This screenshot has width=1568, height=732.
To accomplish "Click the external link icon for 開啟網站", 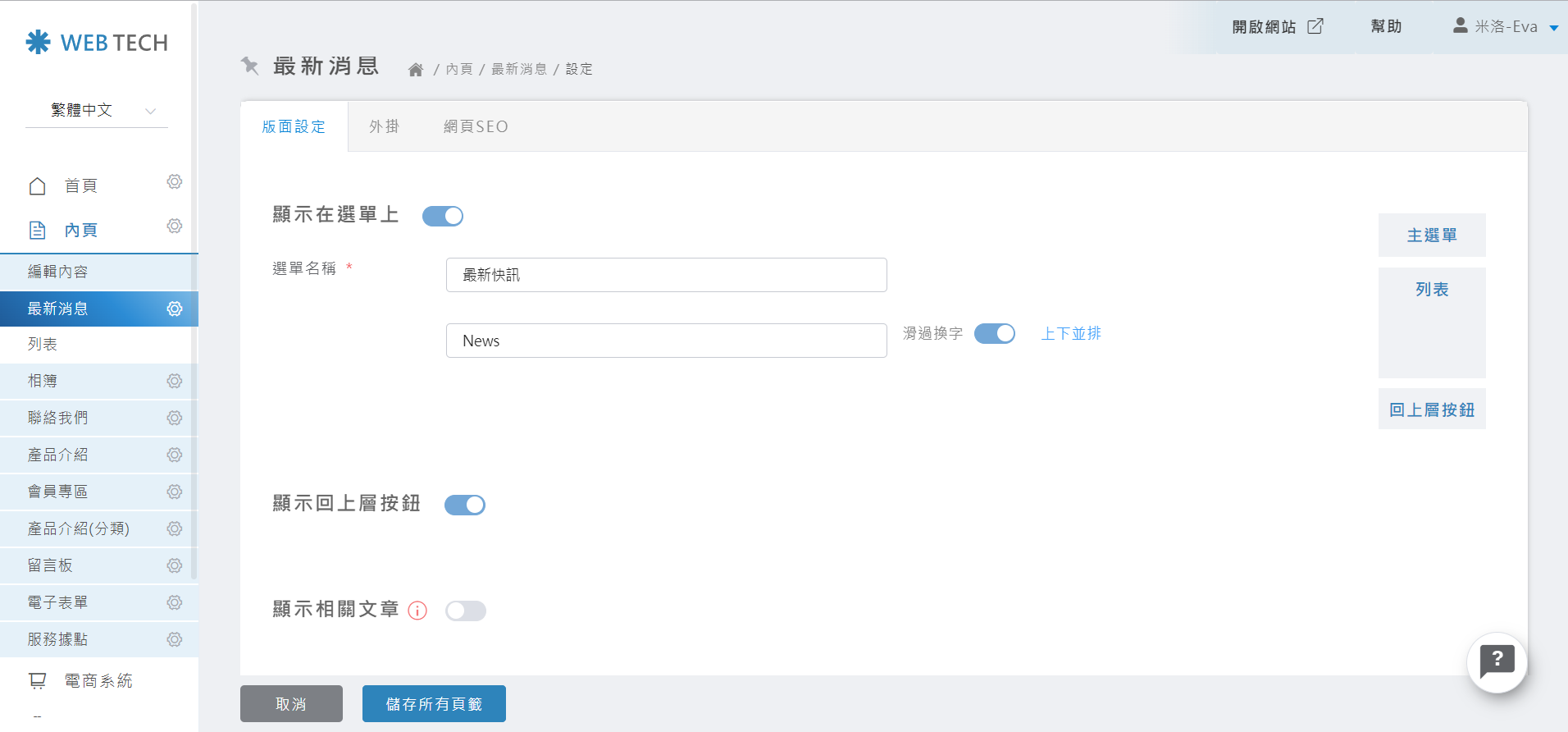I will pos(1315,26).
